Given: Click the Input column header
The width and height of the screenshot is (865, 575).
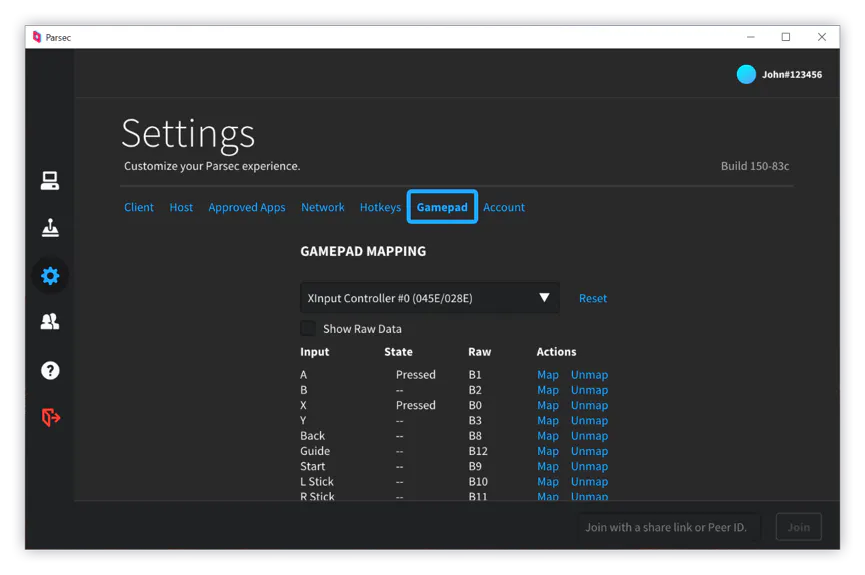Looking at the screenshot, I should coord(314,352).
